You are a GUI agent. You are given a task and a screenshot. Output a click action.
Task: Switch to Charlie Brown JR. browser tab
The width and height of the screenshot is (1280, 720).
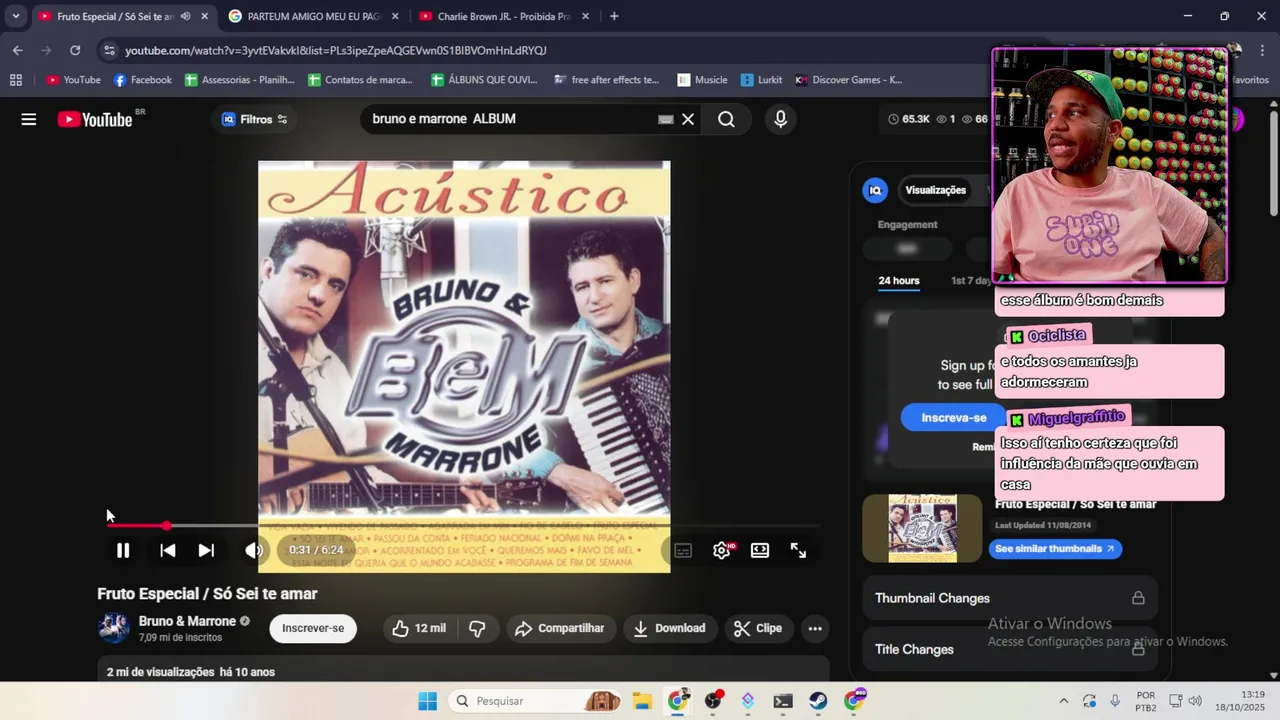[x=503, y=16]
